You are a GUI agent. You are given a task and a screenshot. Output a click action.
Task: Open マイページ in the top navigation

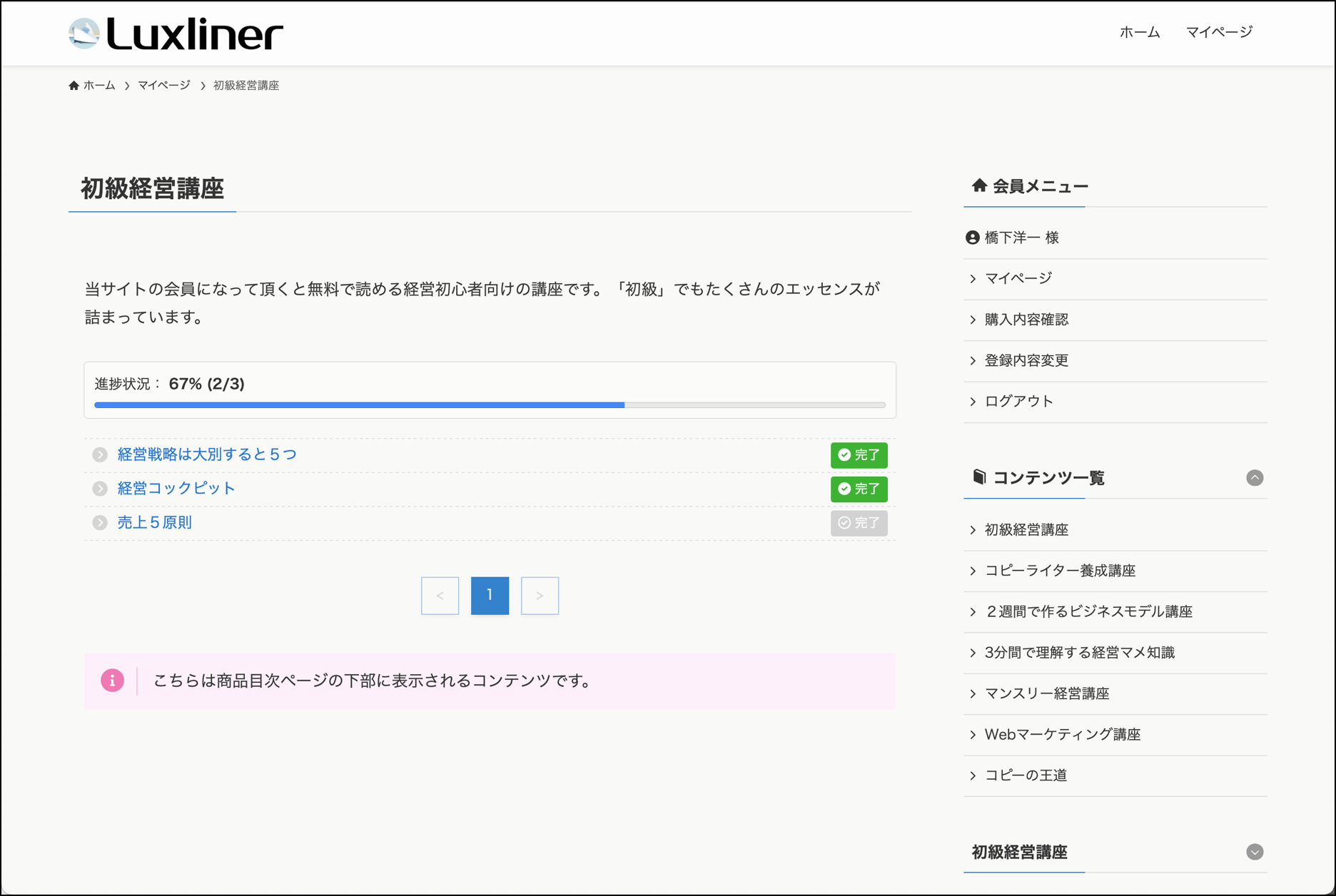point(1219,32)
